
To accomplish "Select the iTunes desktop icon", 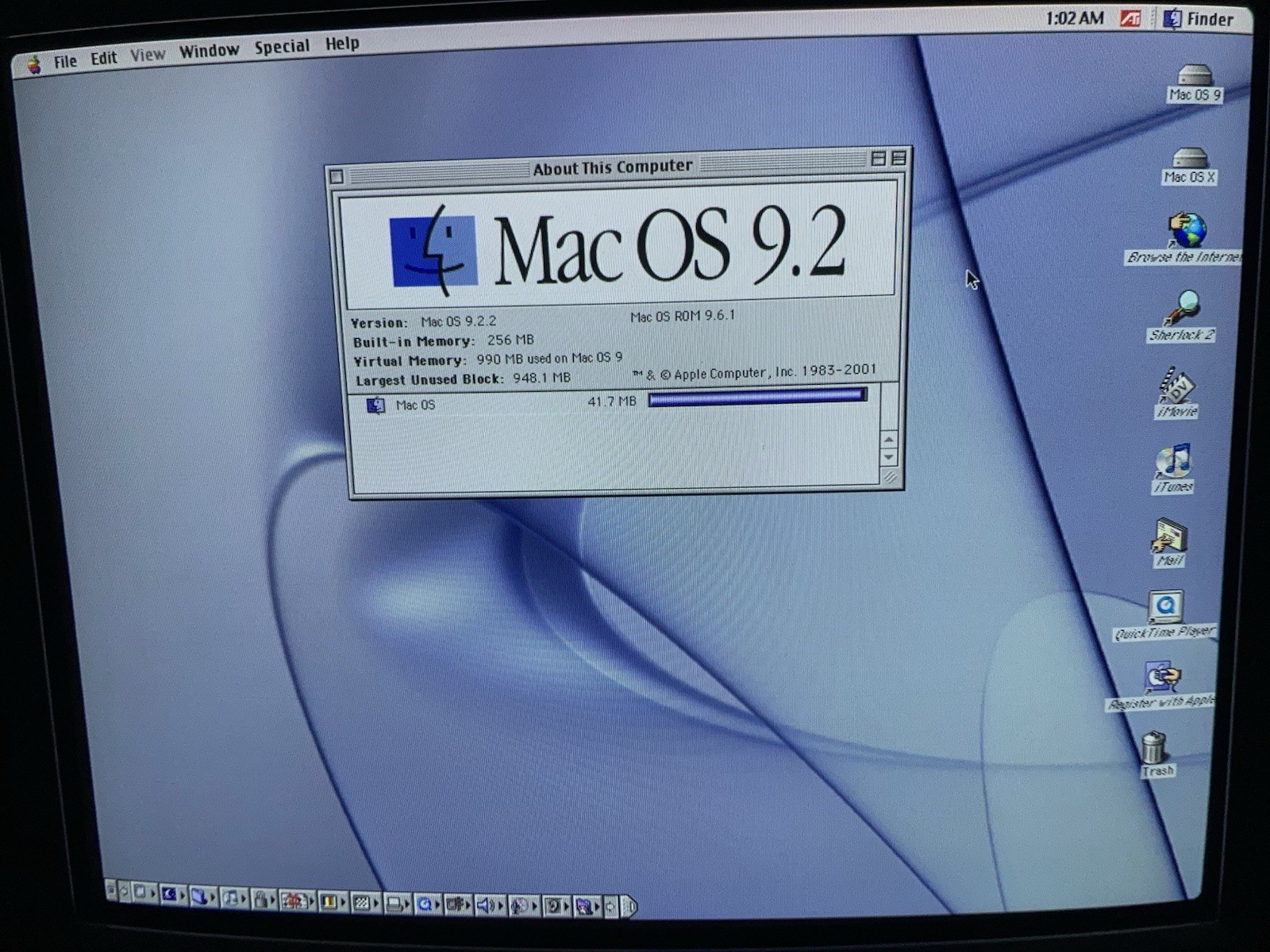I will (1173, 468).
